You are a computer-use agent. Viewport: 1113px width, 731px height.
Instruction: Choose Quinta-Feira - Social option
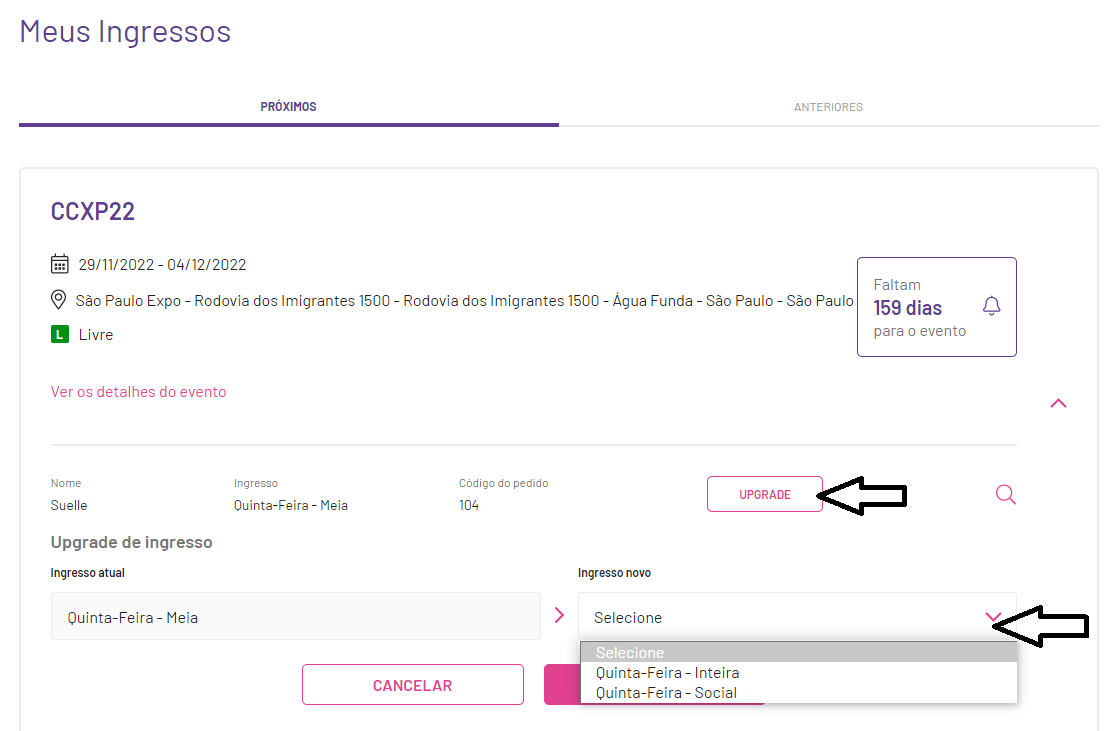coord(799,693)
